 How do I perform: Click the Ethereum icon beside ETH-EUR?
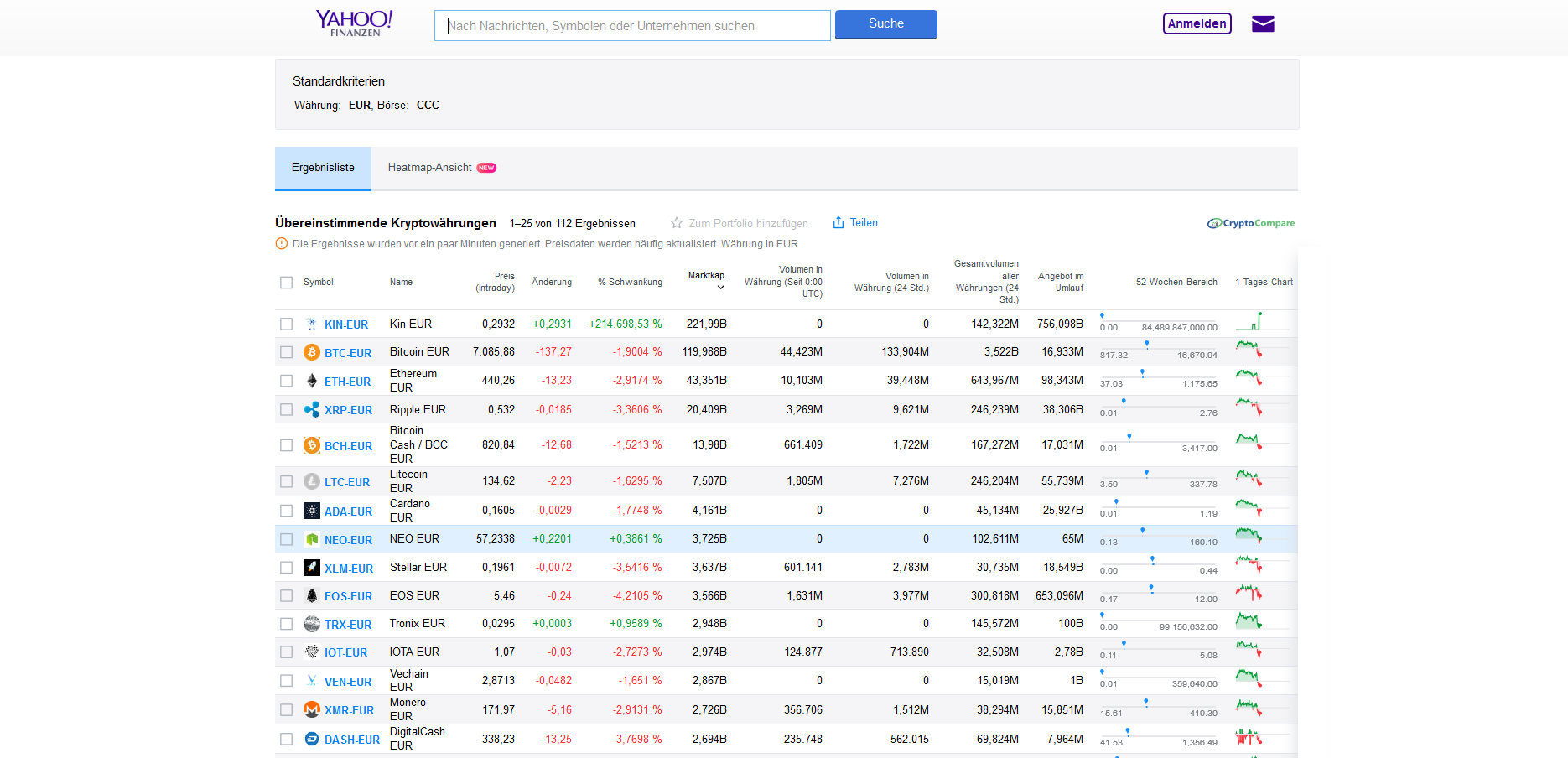312,381
